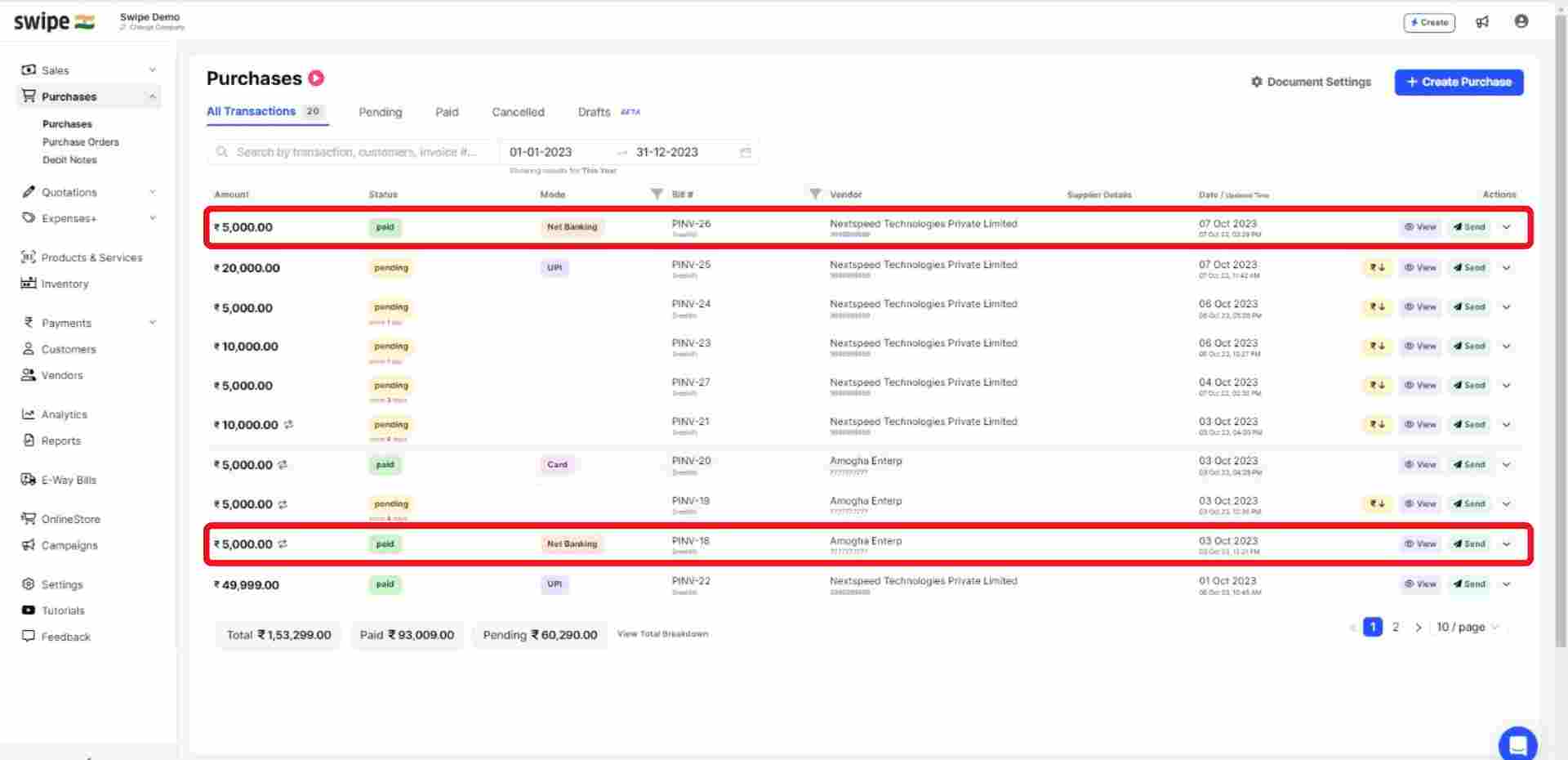Screen dimensions: 1568x760
Task: Click Send for PINV-18
Action: 1469,544
